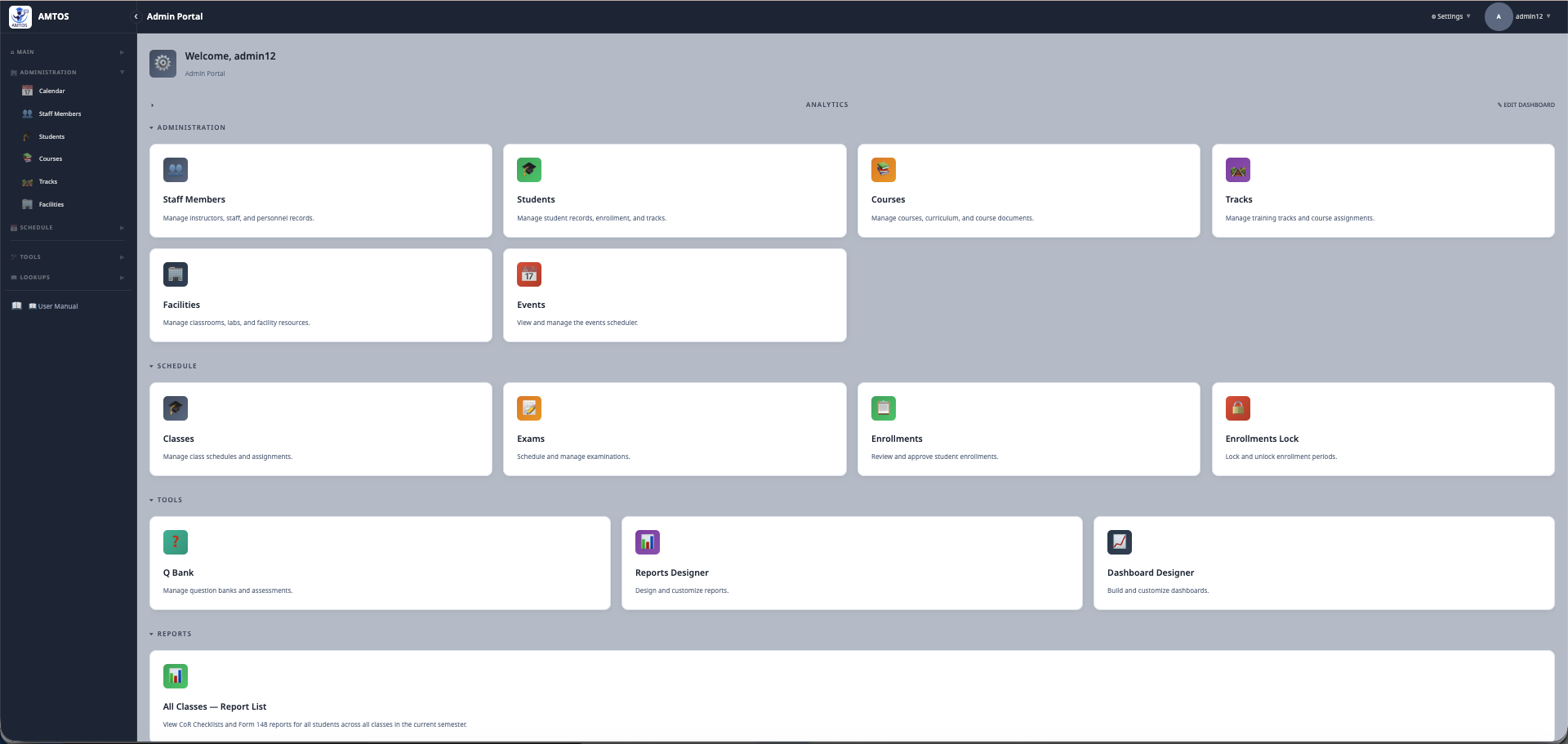The height and width of the screenshot is (744, 1568).
Task: Expand the MAIN sidebar section
Action: pos(68,52)
